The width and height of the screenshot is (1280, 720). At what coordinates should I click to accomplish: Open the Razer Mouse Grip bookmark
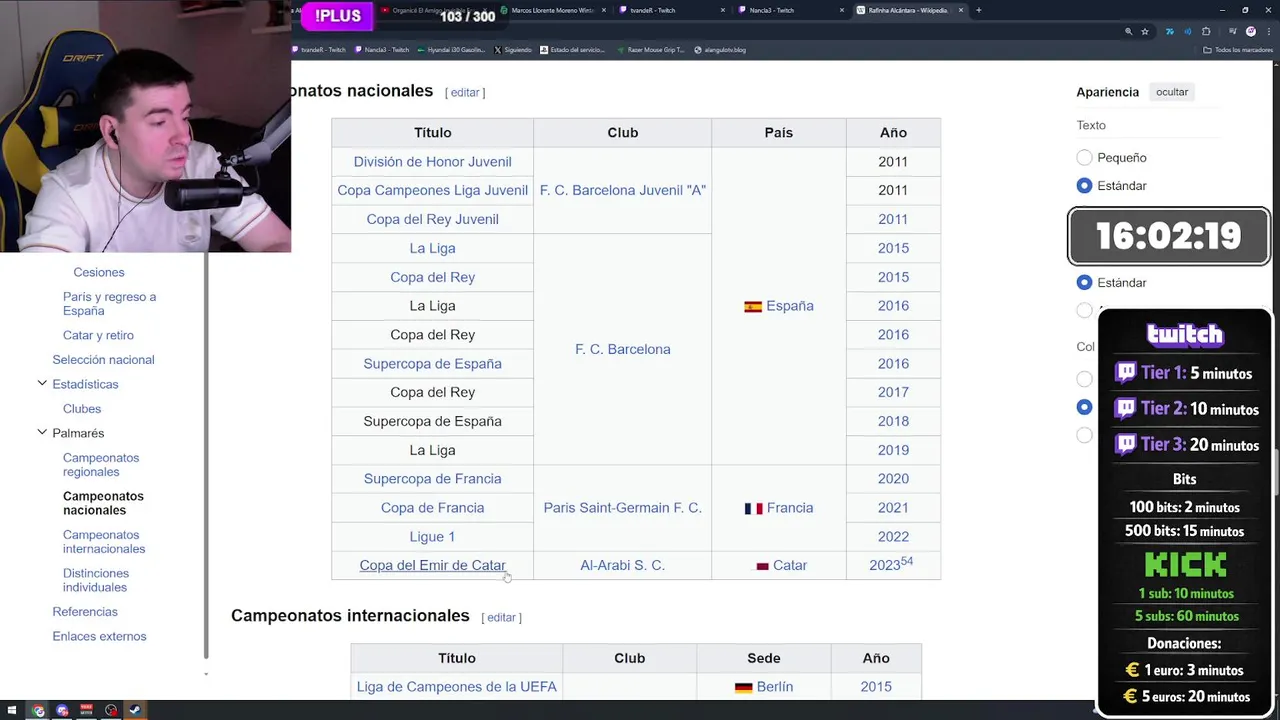(x=652, y=49)
